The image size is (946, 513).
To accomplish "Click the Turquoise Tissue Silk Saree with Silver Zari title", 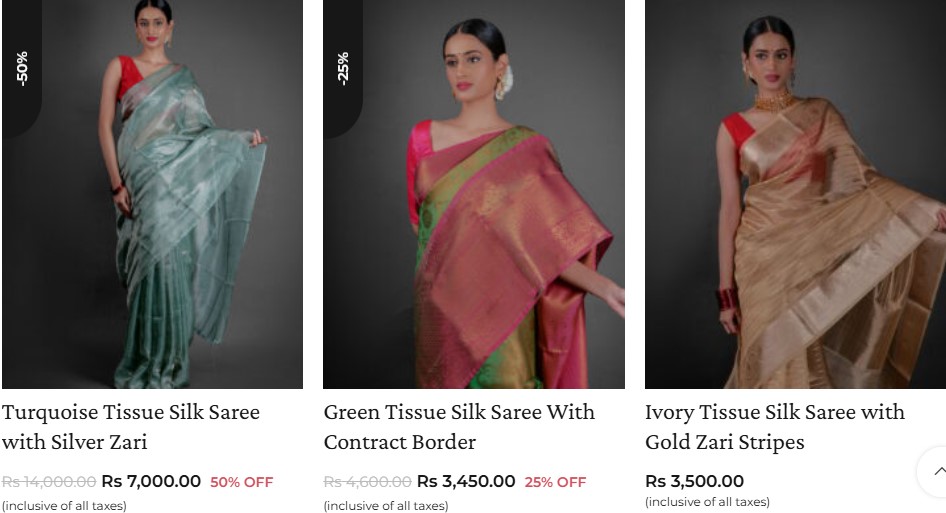I will pos(131,427).
